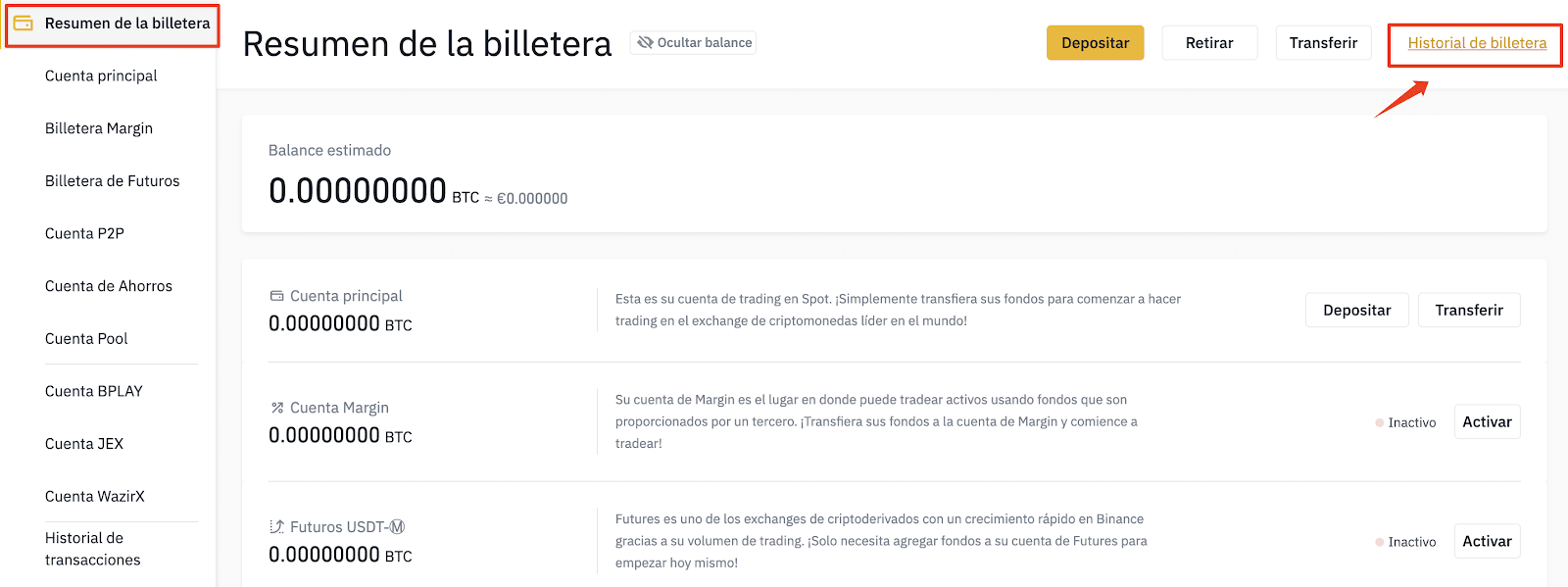Viewport: 1568px width, 587px height.
Task: Click the Balance estimado label
Action: (x=329, y=150)
